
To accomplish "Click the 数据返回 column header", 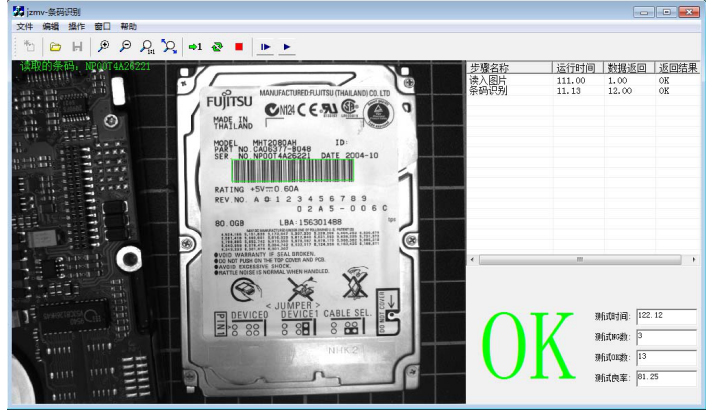I will [629, 68].
